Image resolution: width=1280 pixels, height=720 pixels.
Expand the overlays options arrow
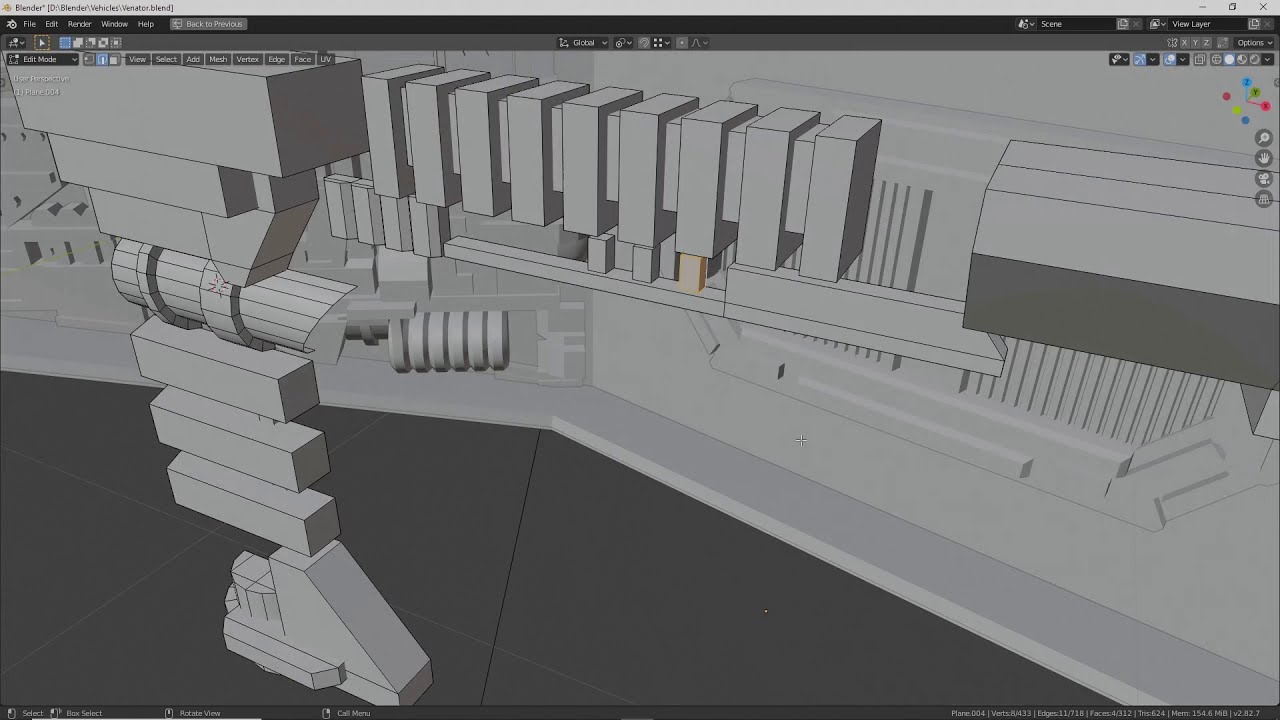[x=1183, y=59]
